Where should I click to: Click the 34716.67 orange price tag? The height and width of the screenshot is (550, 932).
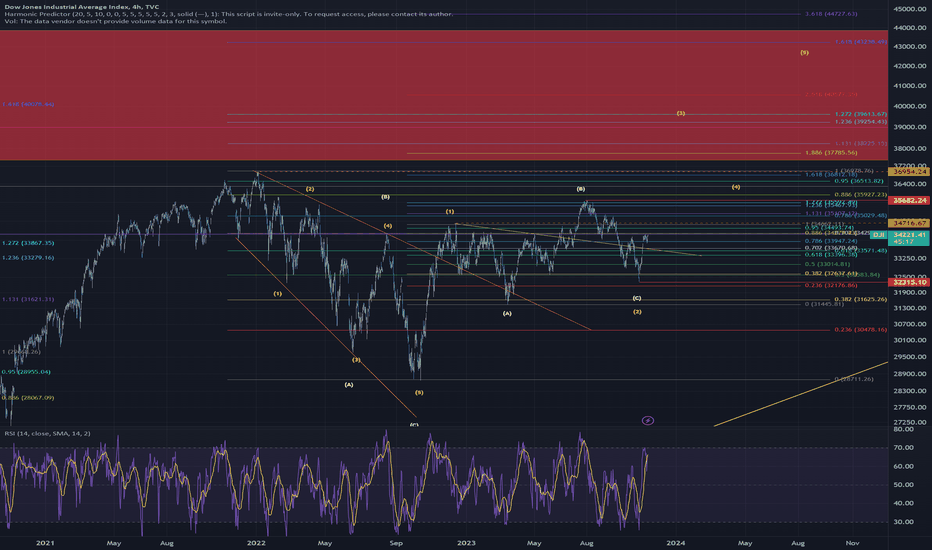click(909, 223)
